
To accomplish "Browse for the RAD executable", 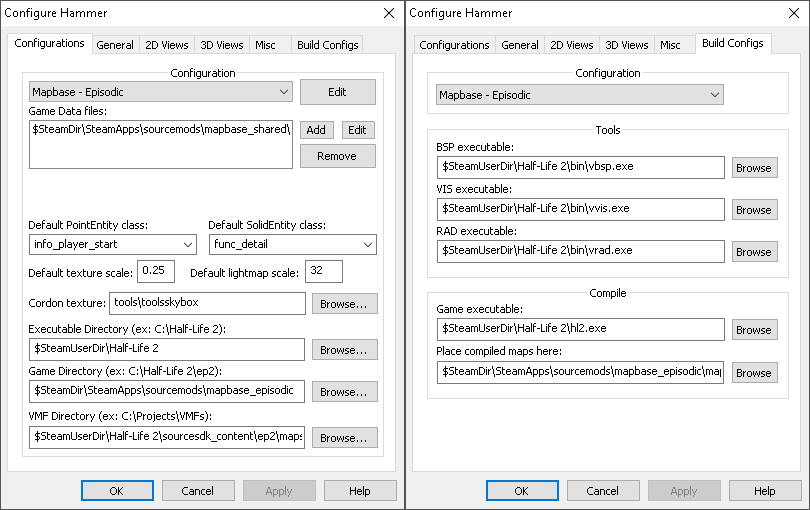I will (753, 252).
